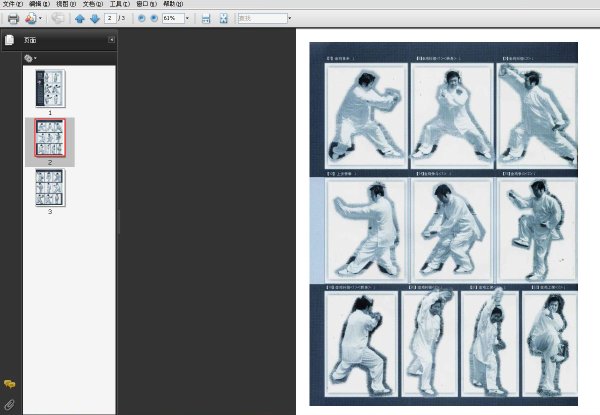
Task: Click the '/ 3' total pages text
Action: point(122,18)
